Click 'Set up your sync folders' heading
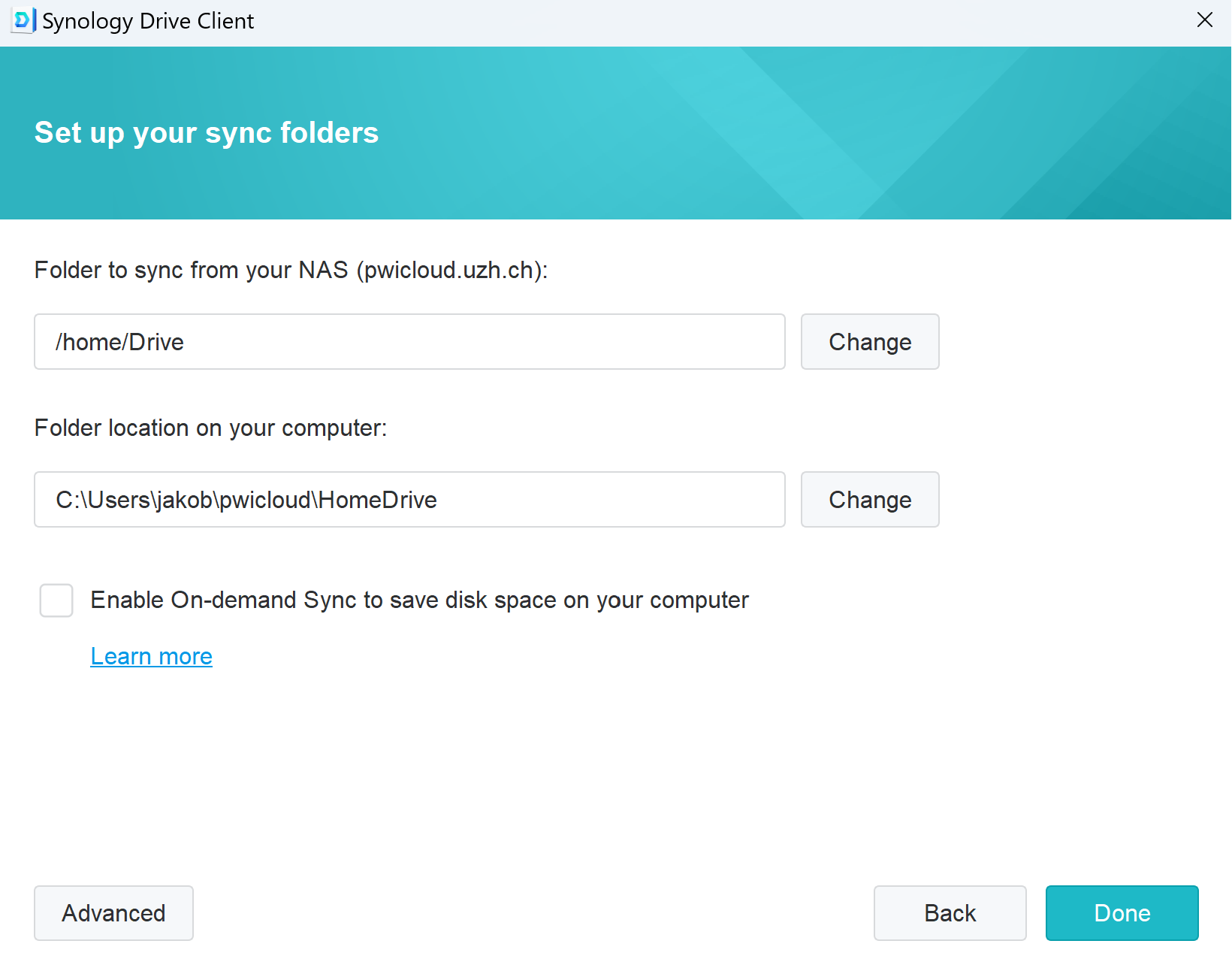 point(207,133)
